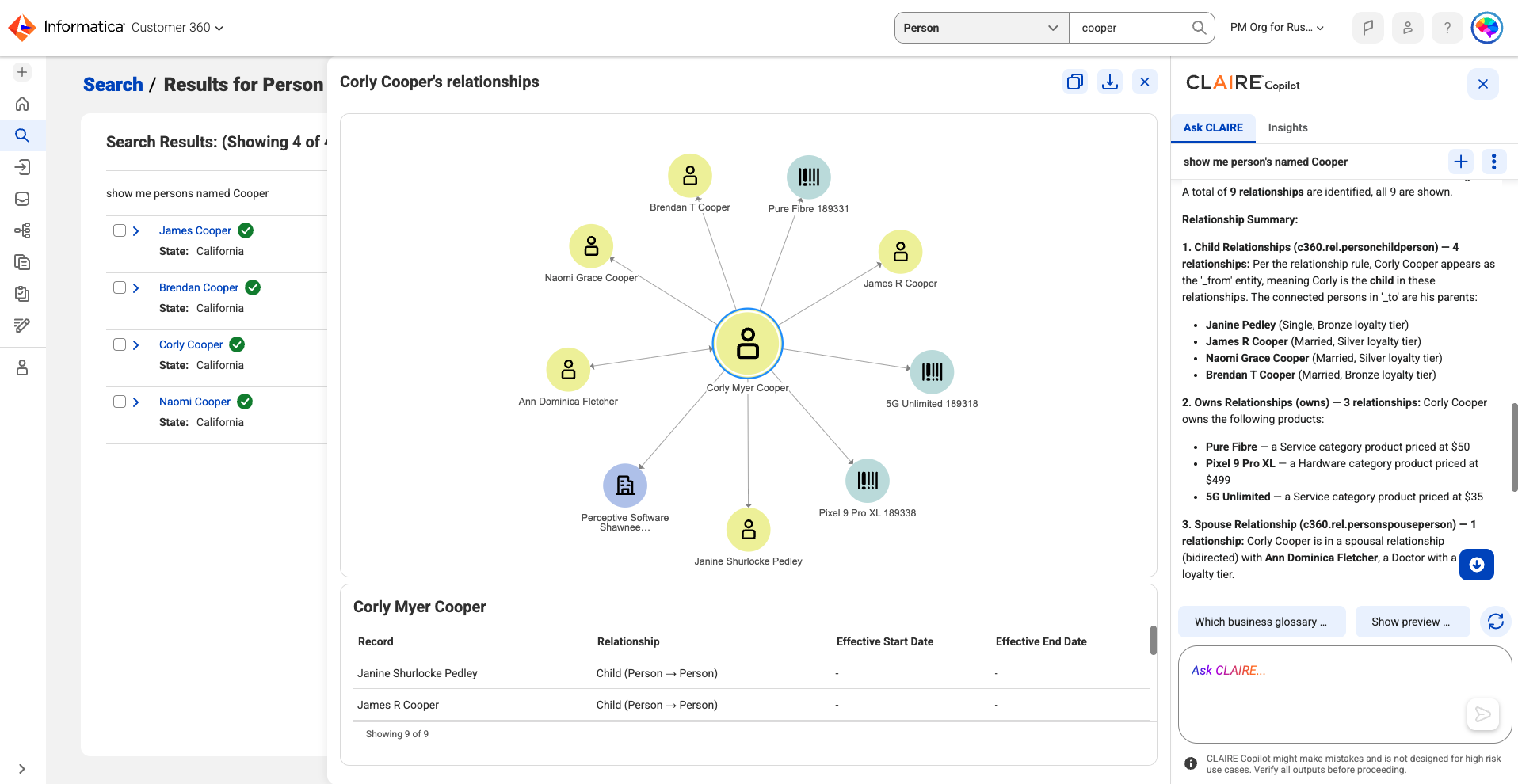1518x784 pixels.
Task: Close the CLAIRE Copilot panel
Action: (1483, 84)
